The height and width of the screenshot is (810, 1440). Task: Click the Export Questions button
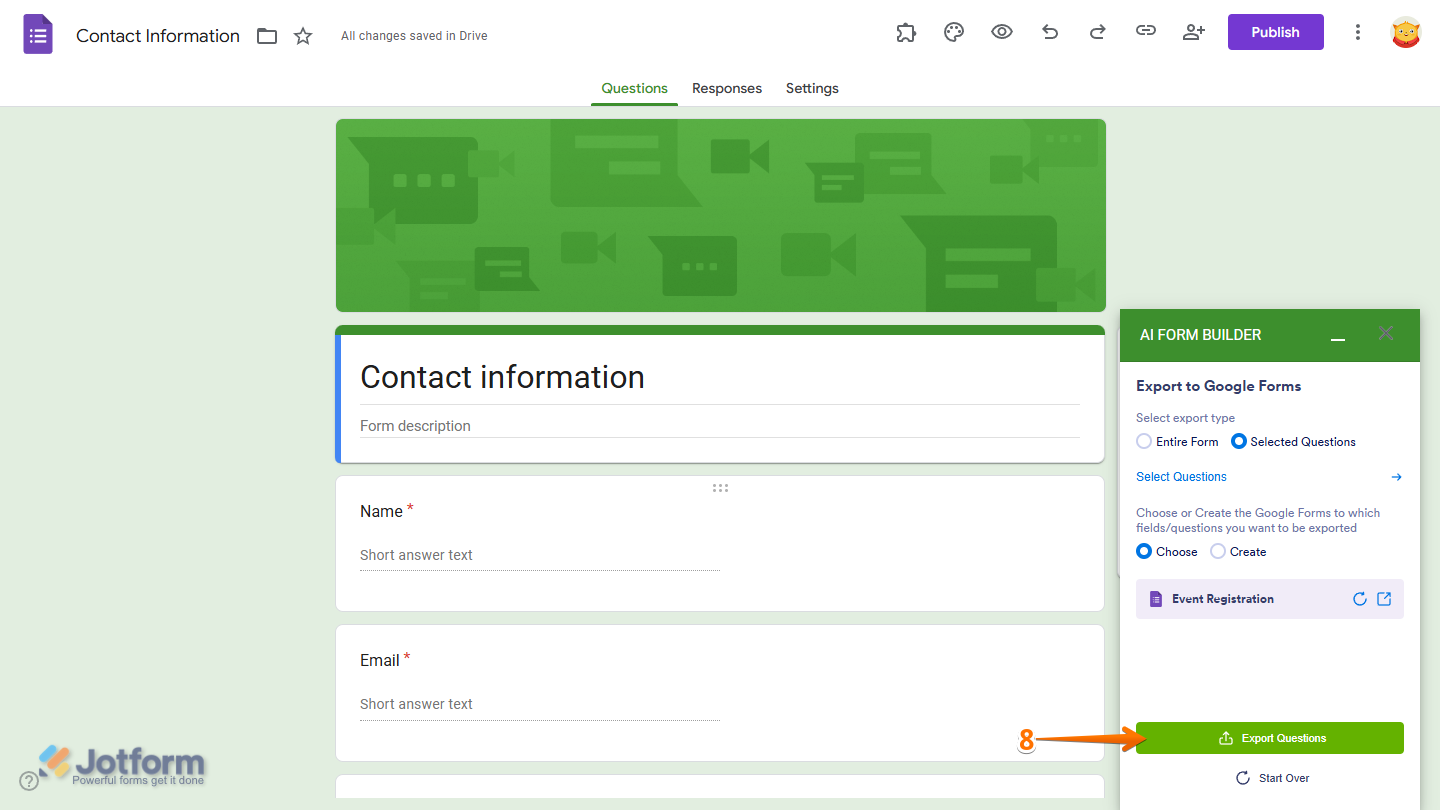point(1269,737)
